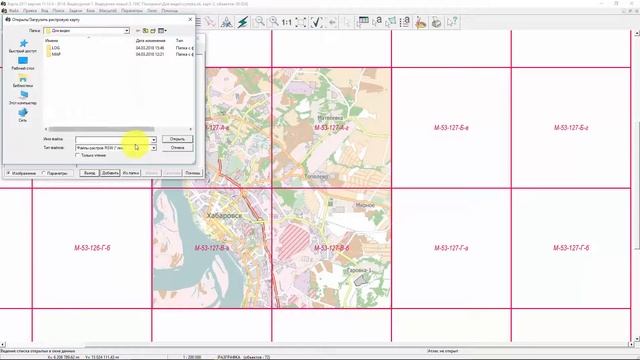Open Libraries in the dialog sidebar
Viewport: 640px width, 360px height.
click(x=23, y=81)
